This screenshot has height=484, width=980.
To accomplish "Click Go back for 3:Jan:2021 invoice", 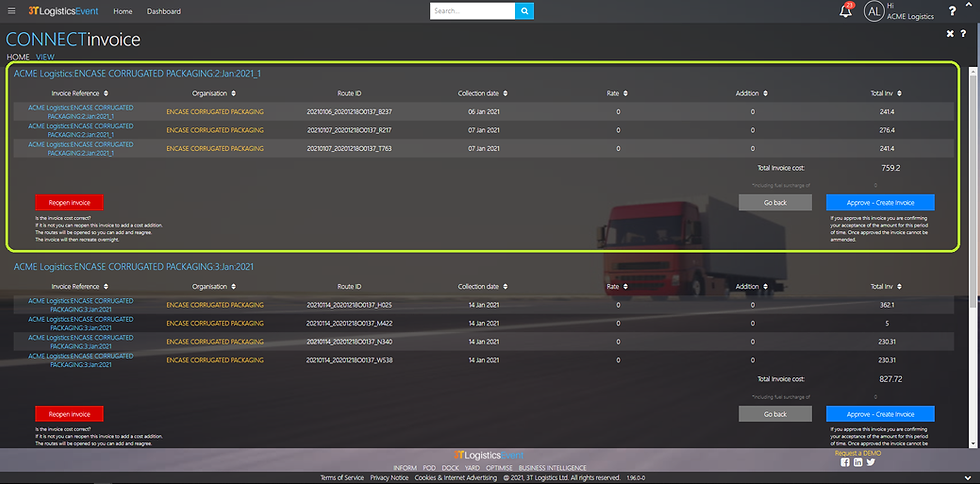I will [x=775, y=414].
